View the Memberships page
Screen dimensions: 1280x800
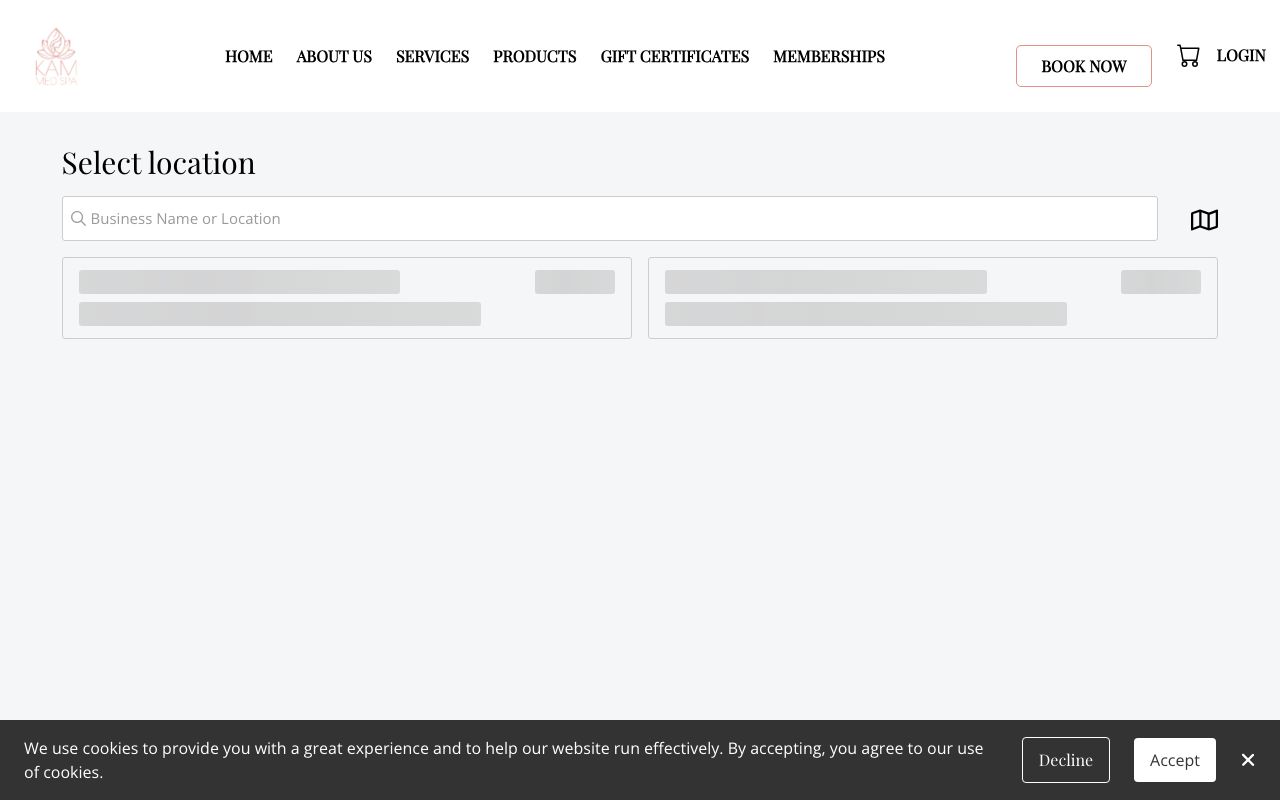pyautogui.click(x=828, y=57)
